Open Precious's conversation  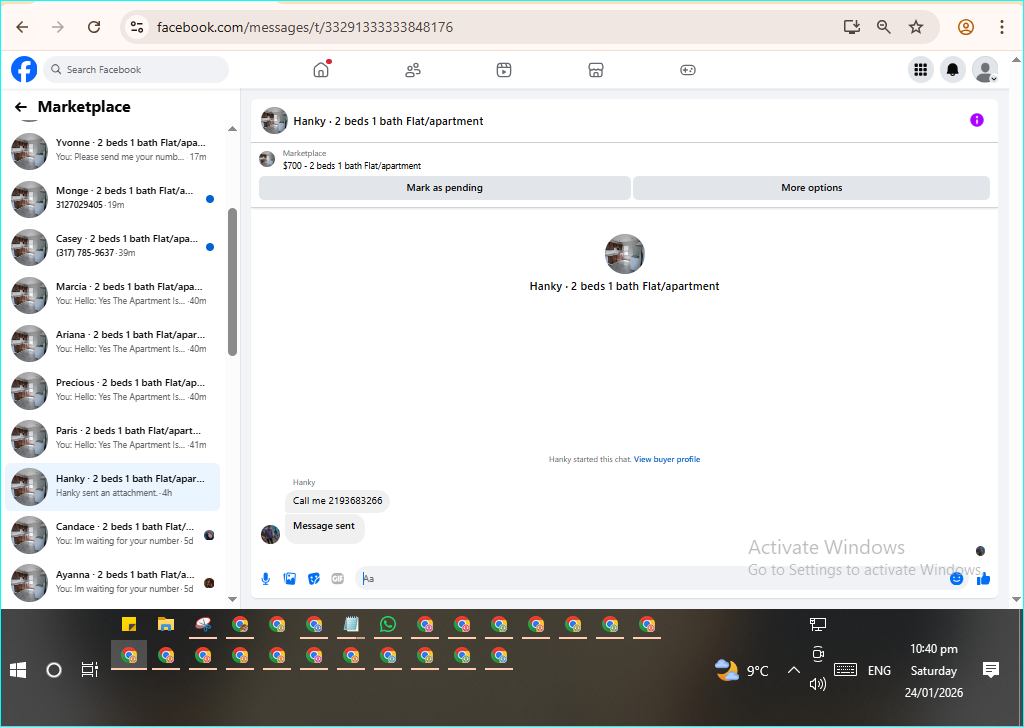click(112, 391)
